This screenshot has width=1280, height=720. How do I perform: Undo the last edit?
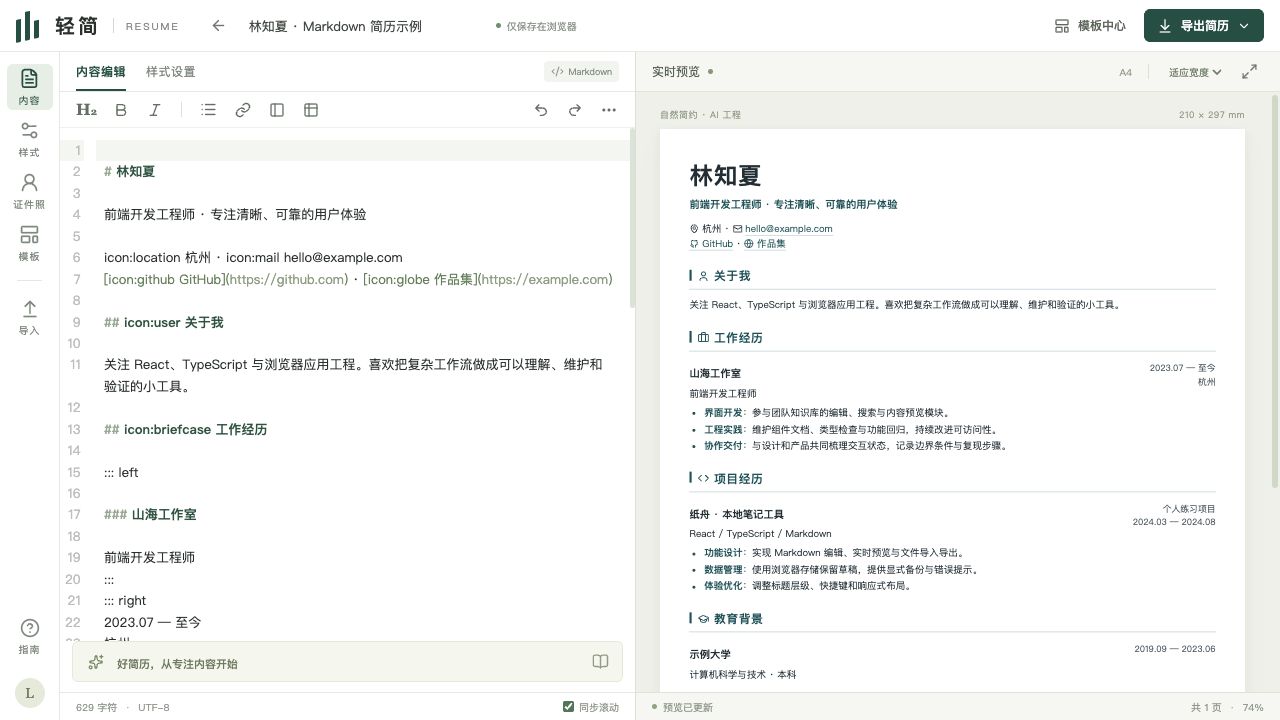tap(541, 110)
